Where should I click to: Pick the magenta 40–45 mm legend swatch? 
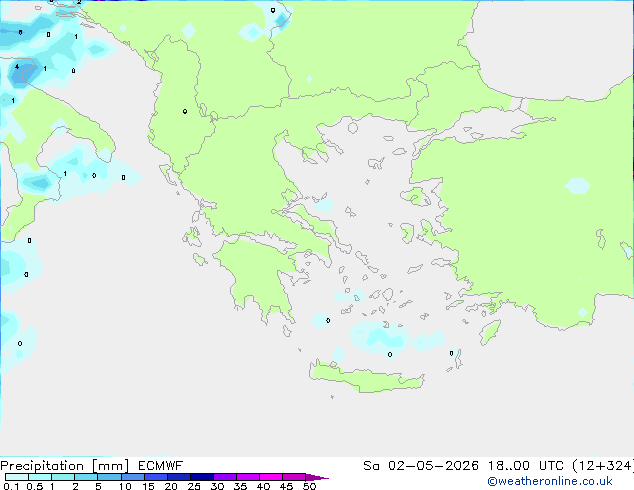coord(271,477)
